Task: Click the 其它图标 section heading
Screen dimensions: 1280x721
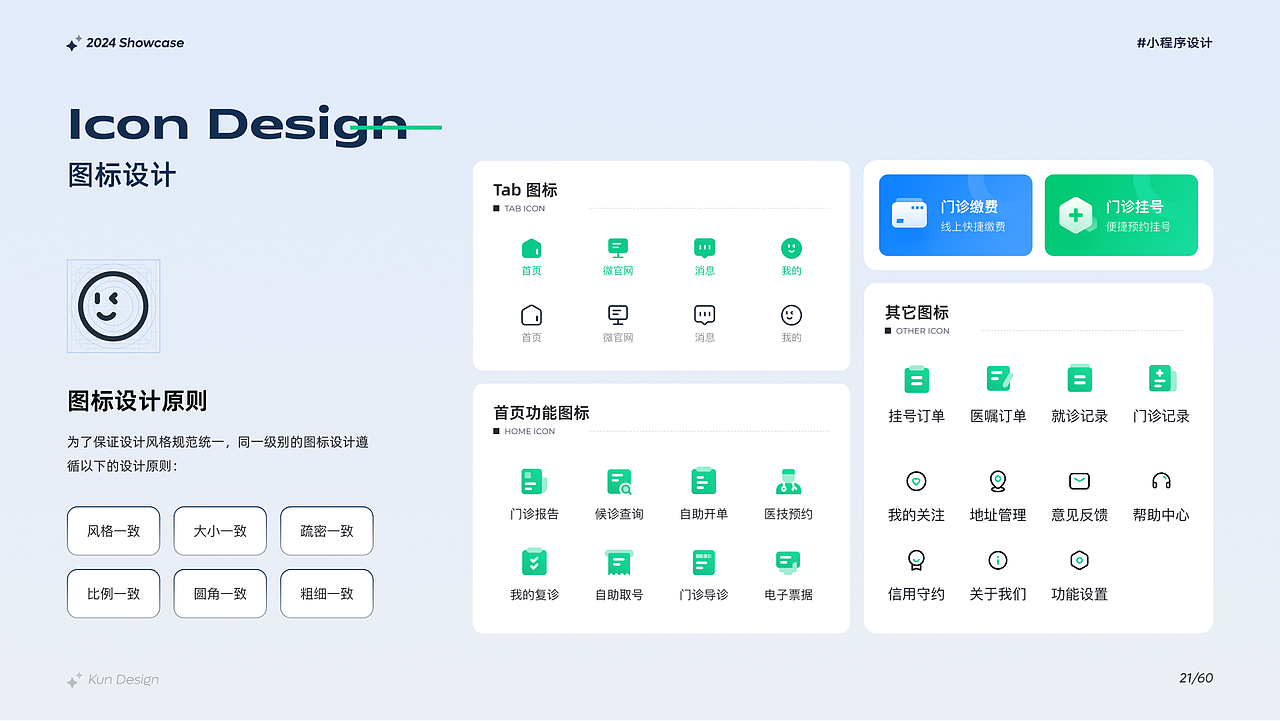Action: pos(917,313)
